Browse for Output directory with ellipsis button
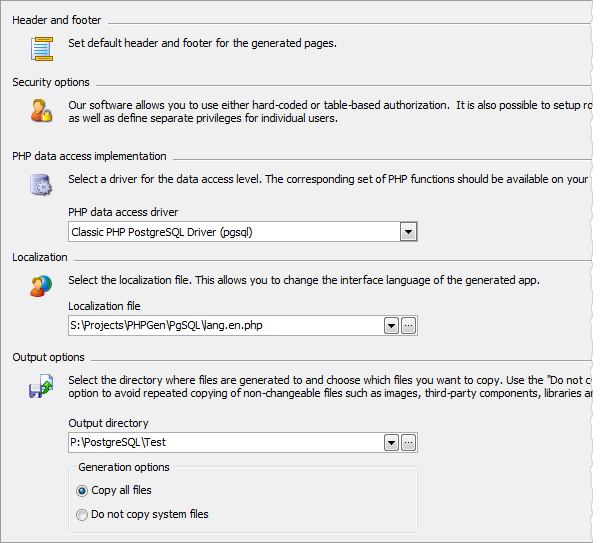This screenshot has width=600, height=543. 408,443
